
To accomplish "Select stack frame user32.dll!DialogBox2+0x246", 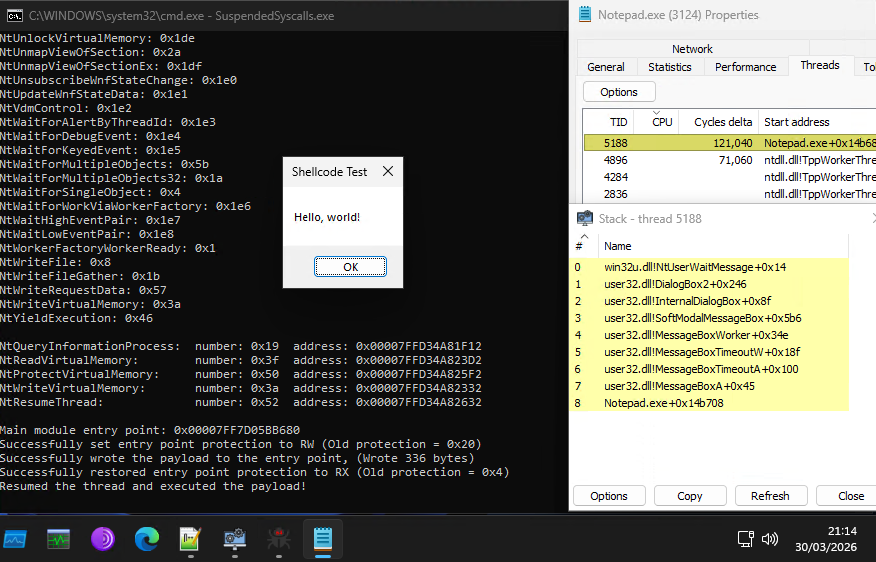I will 710,284.
